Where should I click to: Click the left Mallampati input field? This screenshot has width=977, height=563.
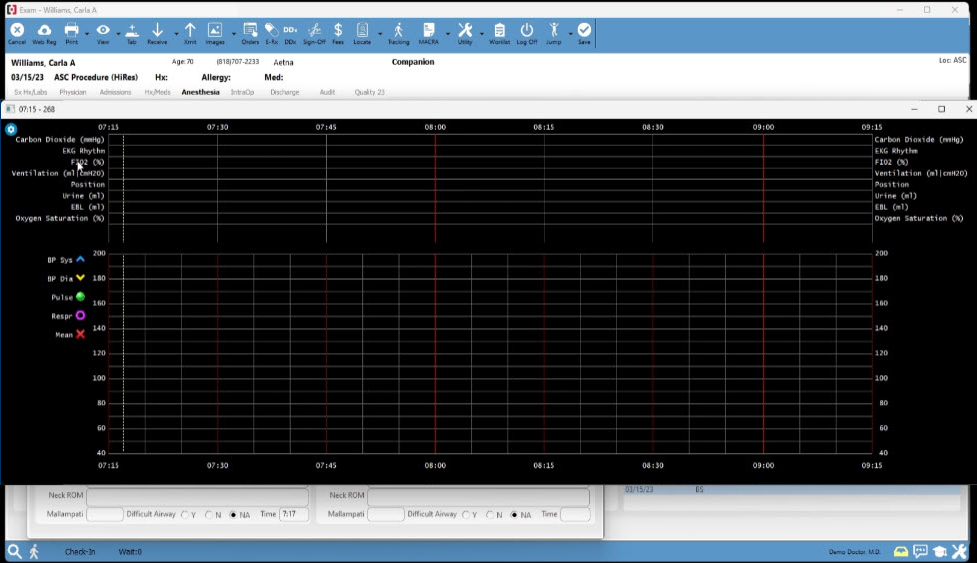coord(104,514)
